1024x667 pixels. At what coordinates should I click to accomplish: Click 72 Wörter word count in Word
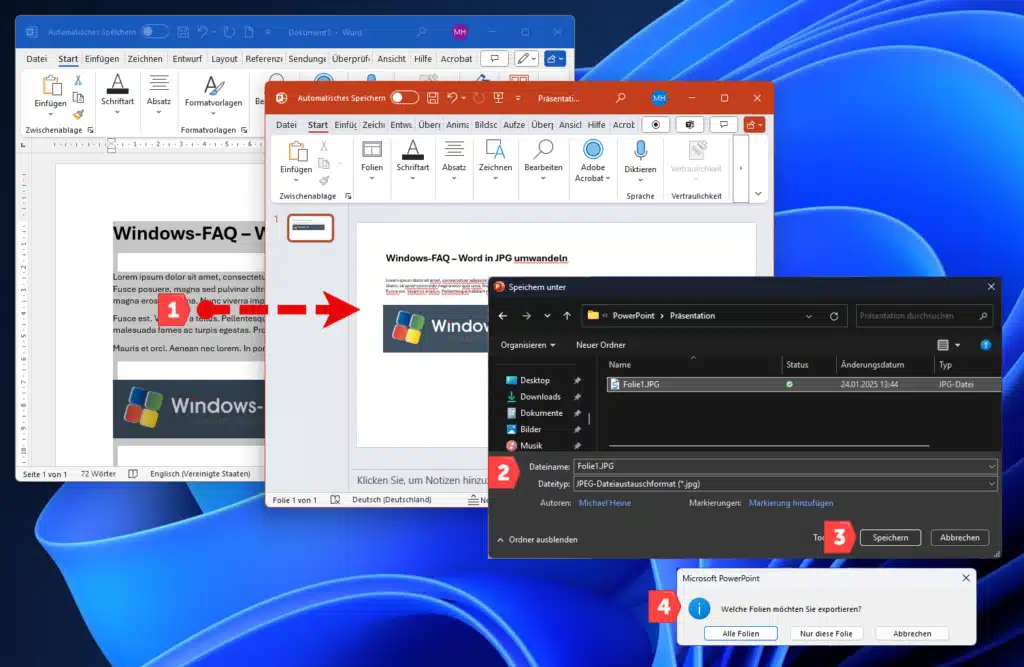click(98, 474)
